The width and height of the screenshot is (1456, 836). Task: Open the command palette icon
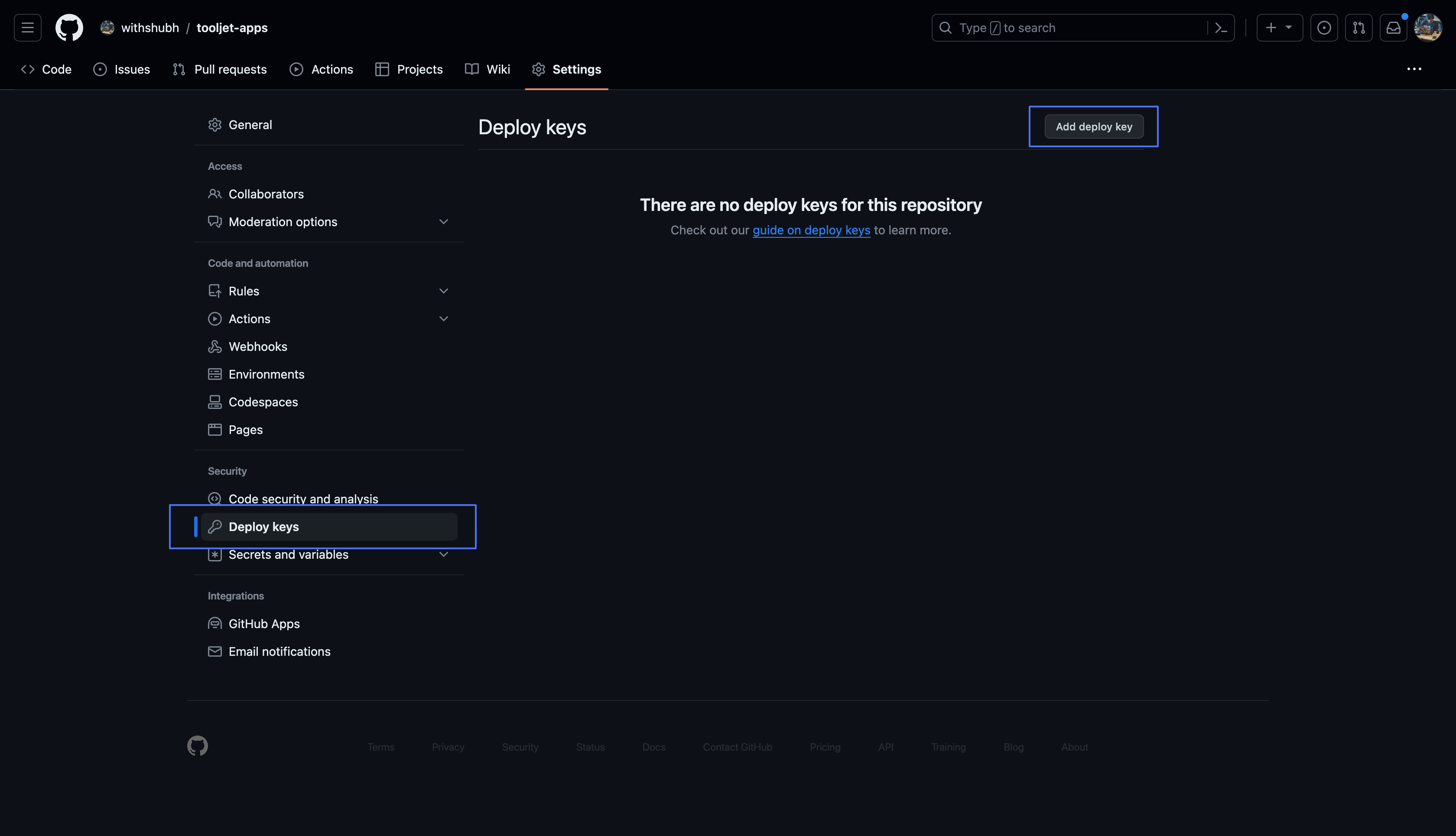[x=1221, y=28]
